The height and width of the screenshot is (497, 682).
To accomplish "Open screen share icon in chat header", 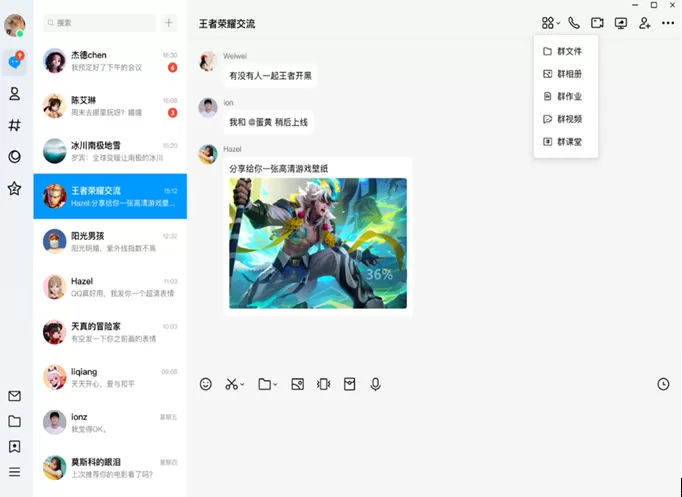I will point(621,23).
